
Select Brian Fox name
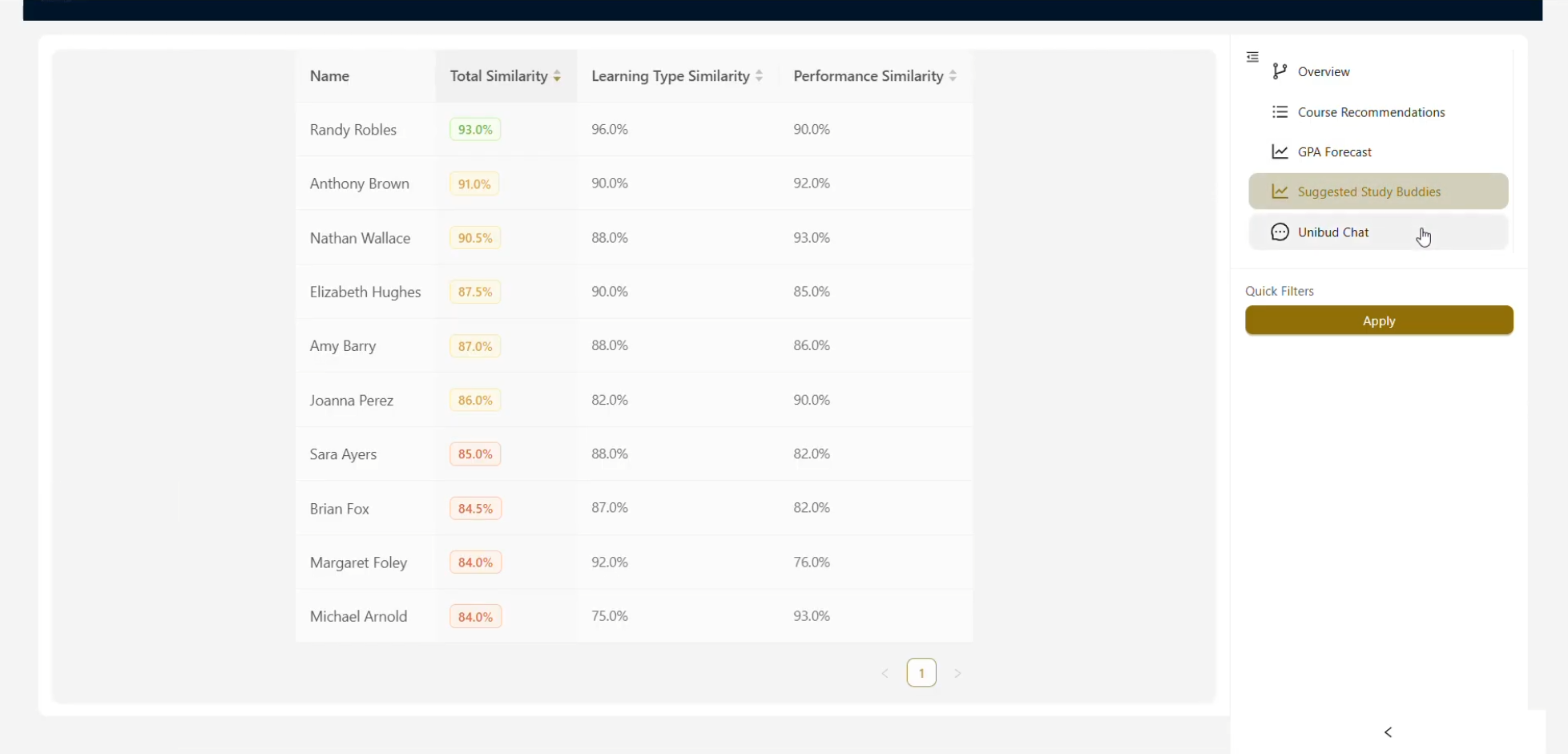pos(340,509)
